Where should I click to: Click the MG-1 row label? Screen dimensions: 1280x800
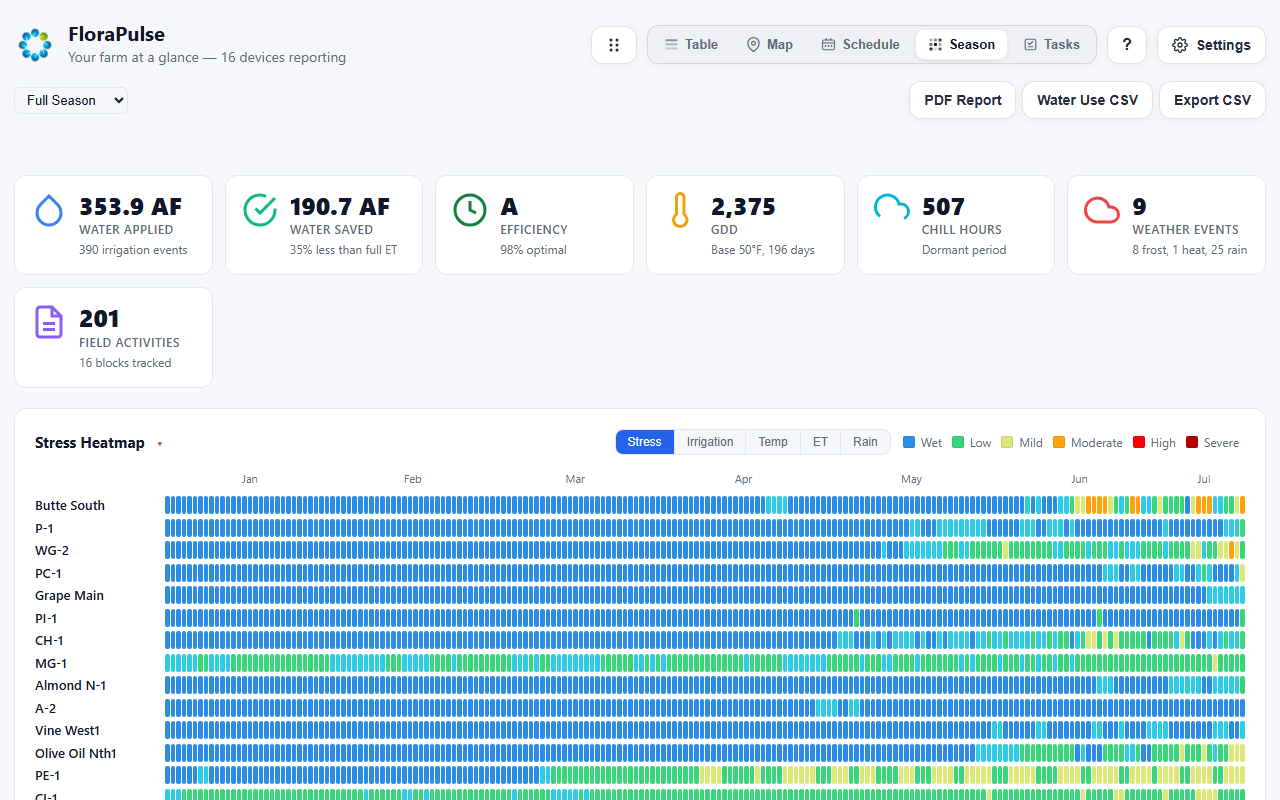(51, 664)
